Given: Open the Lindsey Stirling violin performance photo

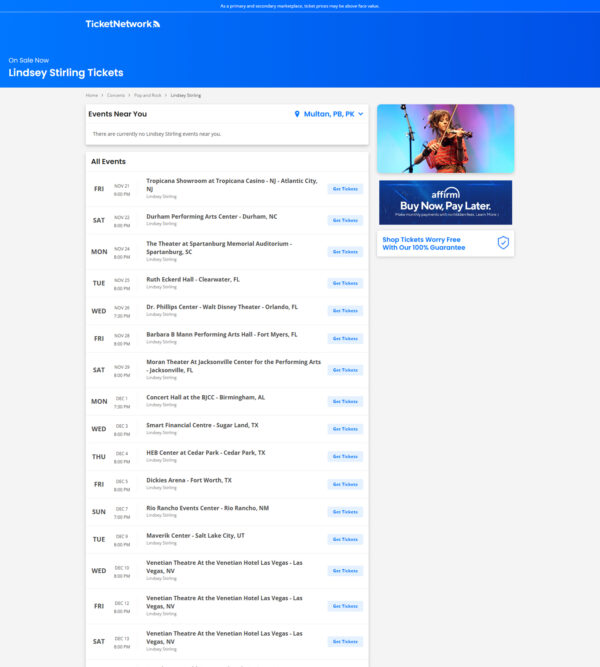Looking at the screenshot, I should 446,139.
